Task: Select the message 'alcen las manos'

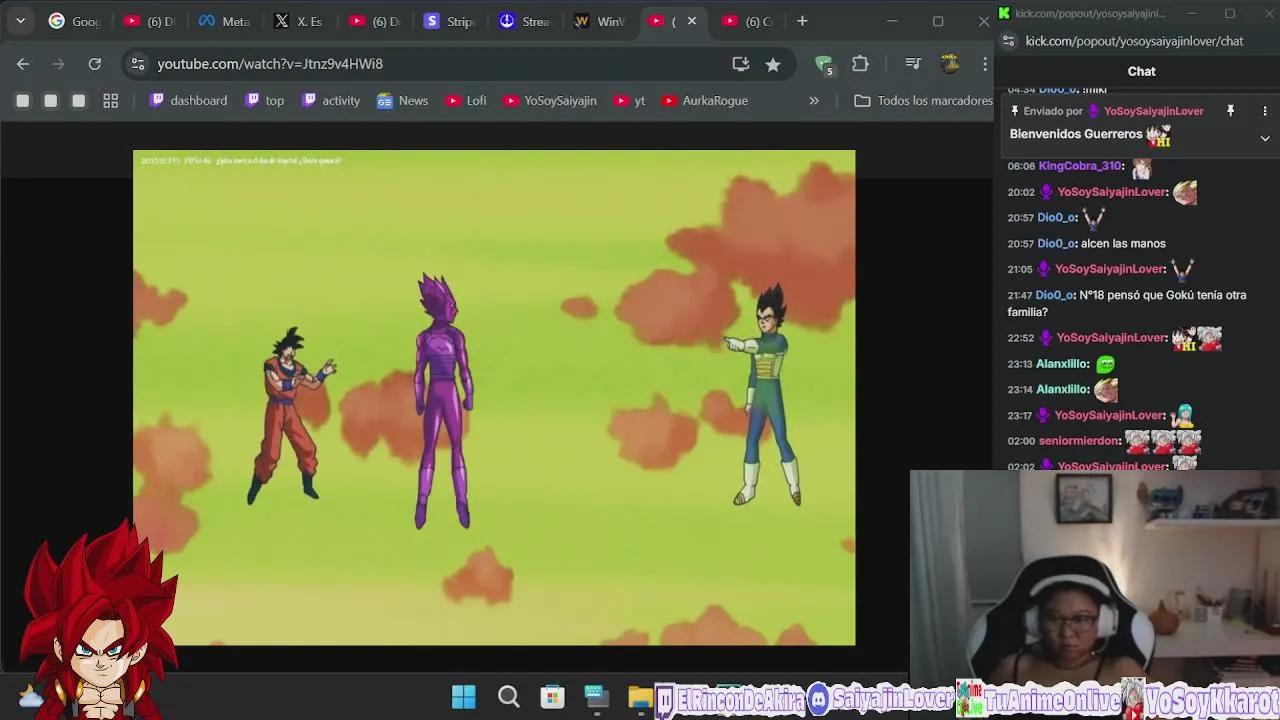Action: click(1123, 244)
